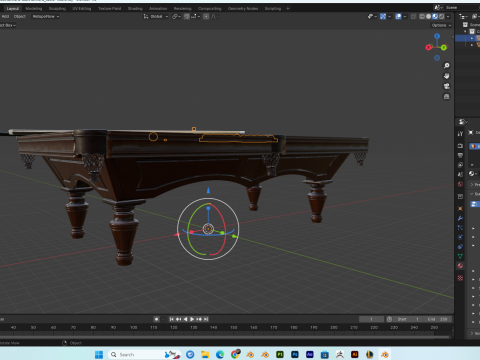
Task: Switch to the Modeling workspace tab
Action: 34,8
